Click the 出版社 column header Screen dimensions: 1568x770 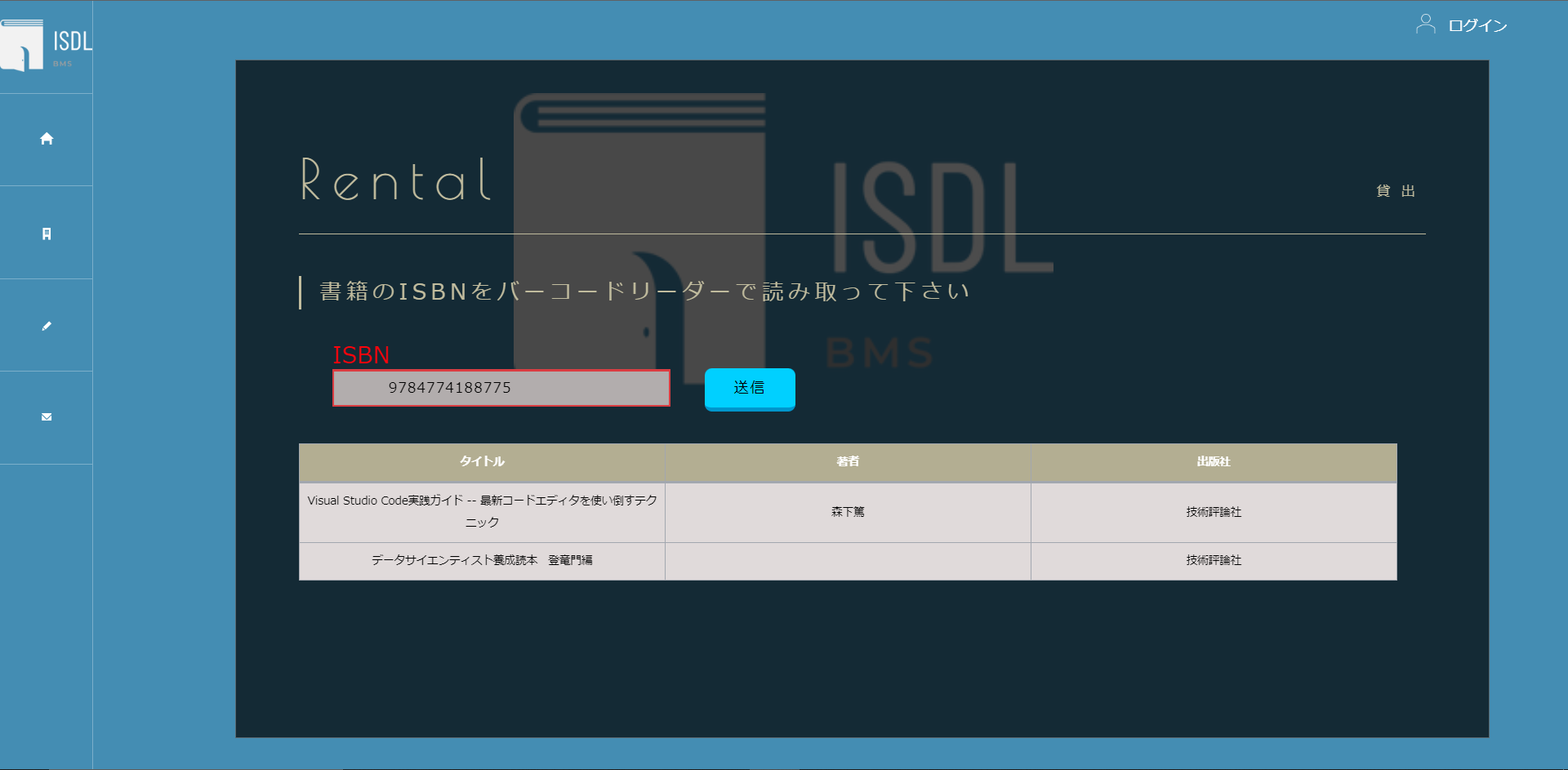pyautogui.click(x=1213, y=462)
